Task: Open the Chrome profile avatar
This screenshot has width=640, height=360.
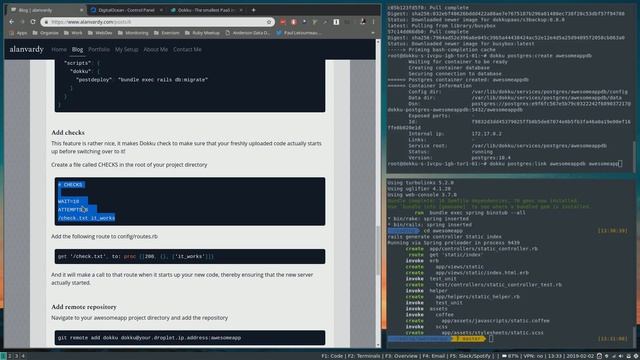Action: (362, 22)
